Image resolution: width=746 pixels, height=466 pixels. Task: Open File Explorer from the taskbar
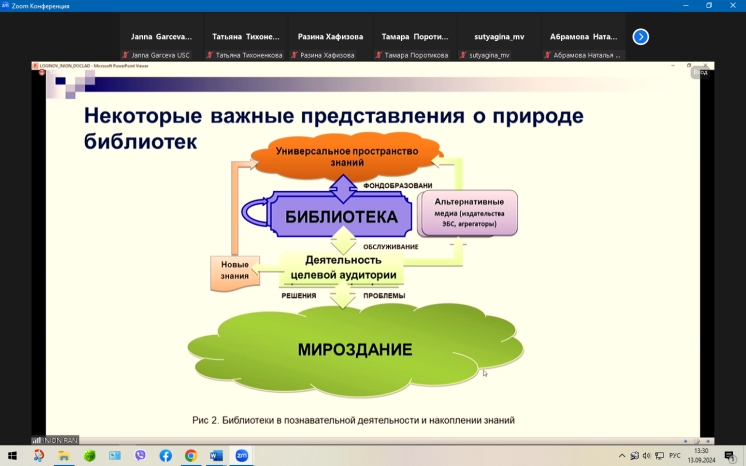pos(64,455)
